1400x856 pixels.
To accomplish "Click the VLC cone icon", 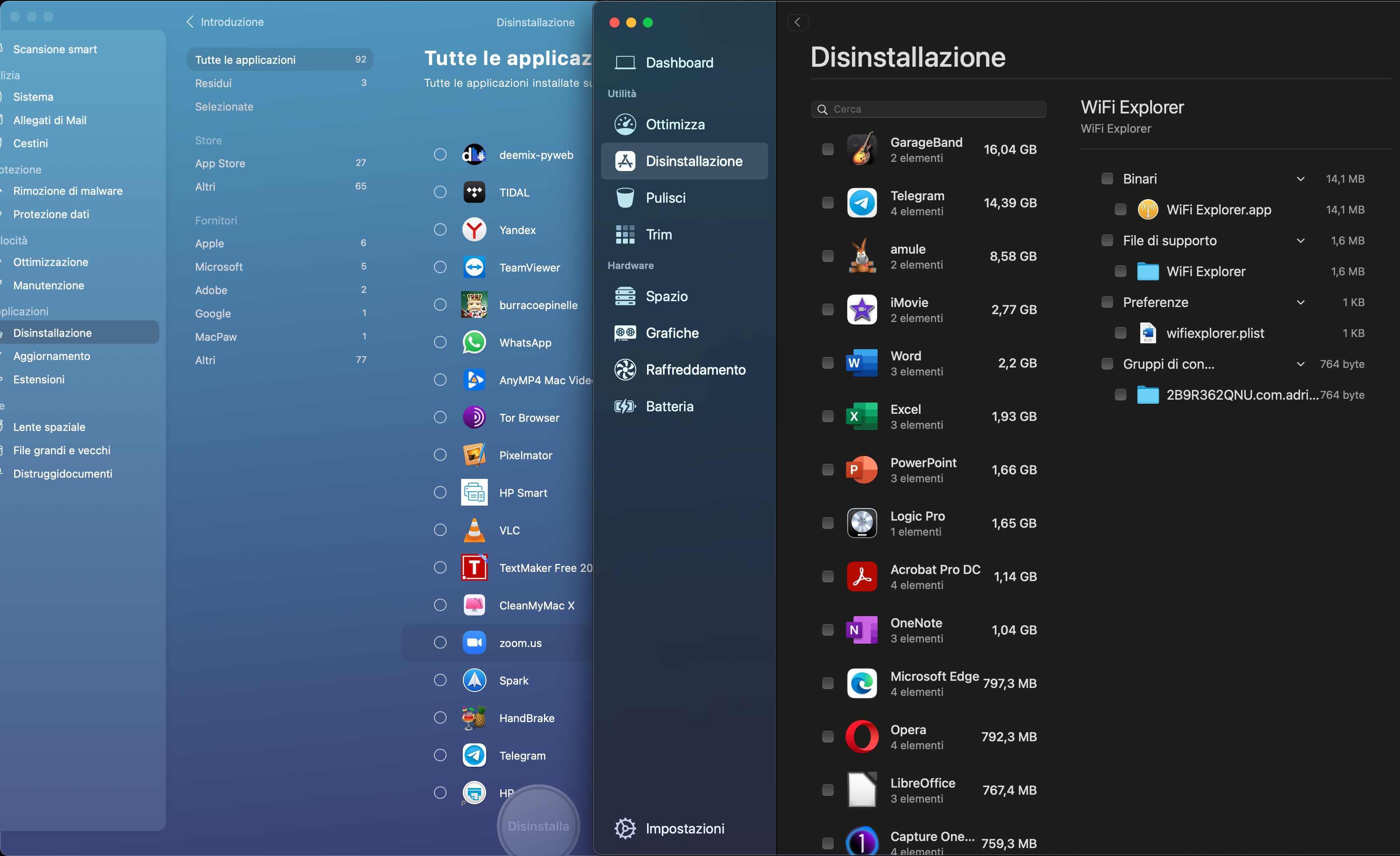I will 474,530.
